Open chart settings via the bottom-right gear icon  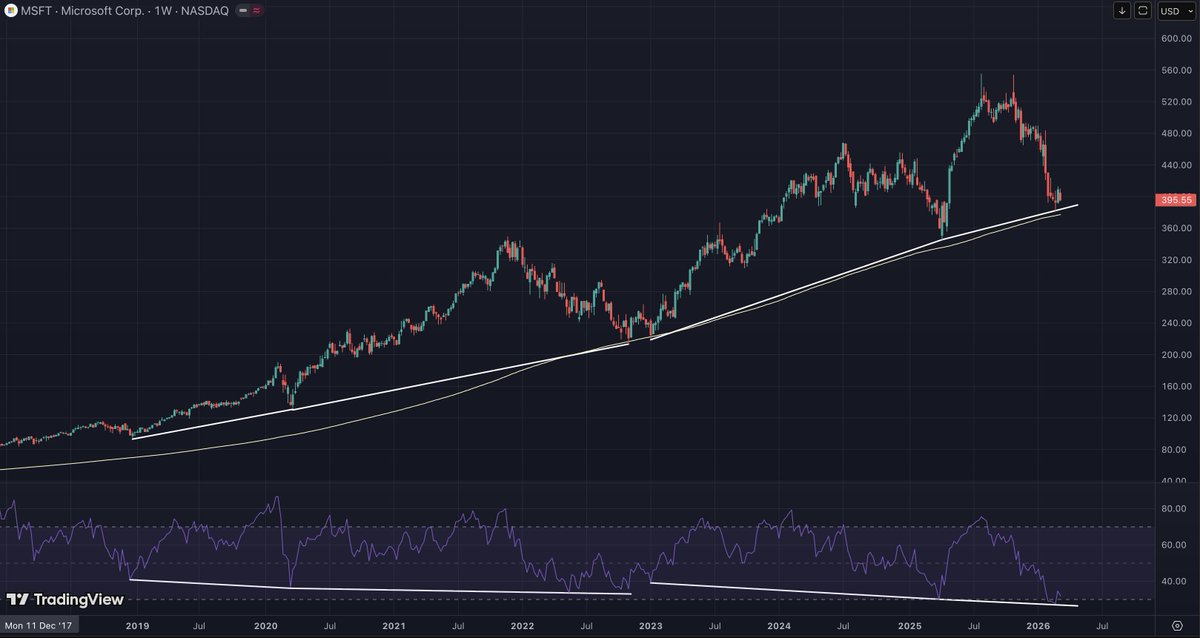[x=1177, y=625]
